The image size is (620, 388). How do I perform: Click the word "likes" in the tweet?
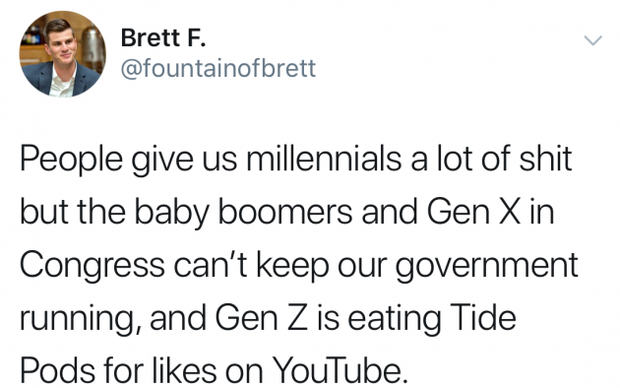tap(183, 371)
